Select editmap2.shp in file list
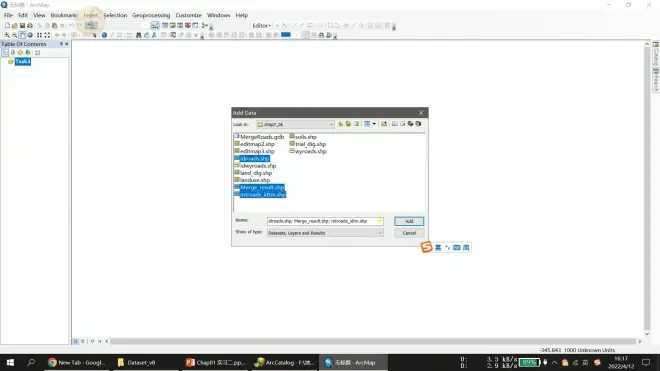This screenshot has width=660, height=371. pyautogui.click(x=255, y=144)
